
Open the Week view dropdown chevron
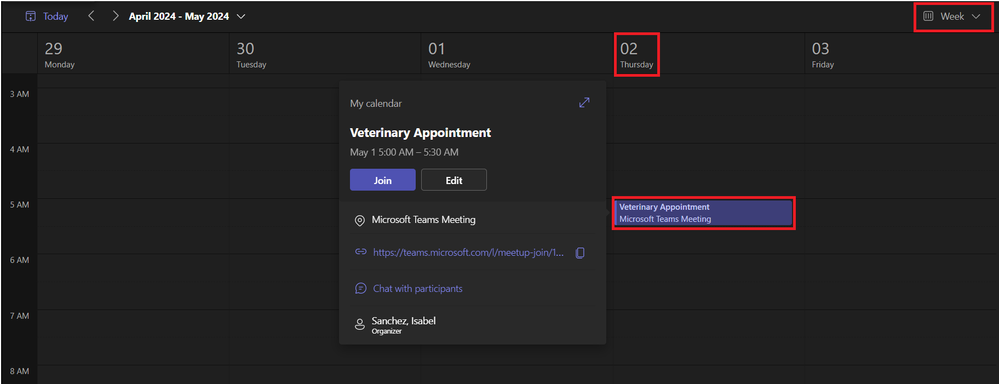[976, 17]
